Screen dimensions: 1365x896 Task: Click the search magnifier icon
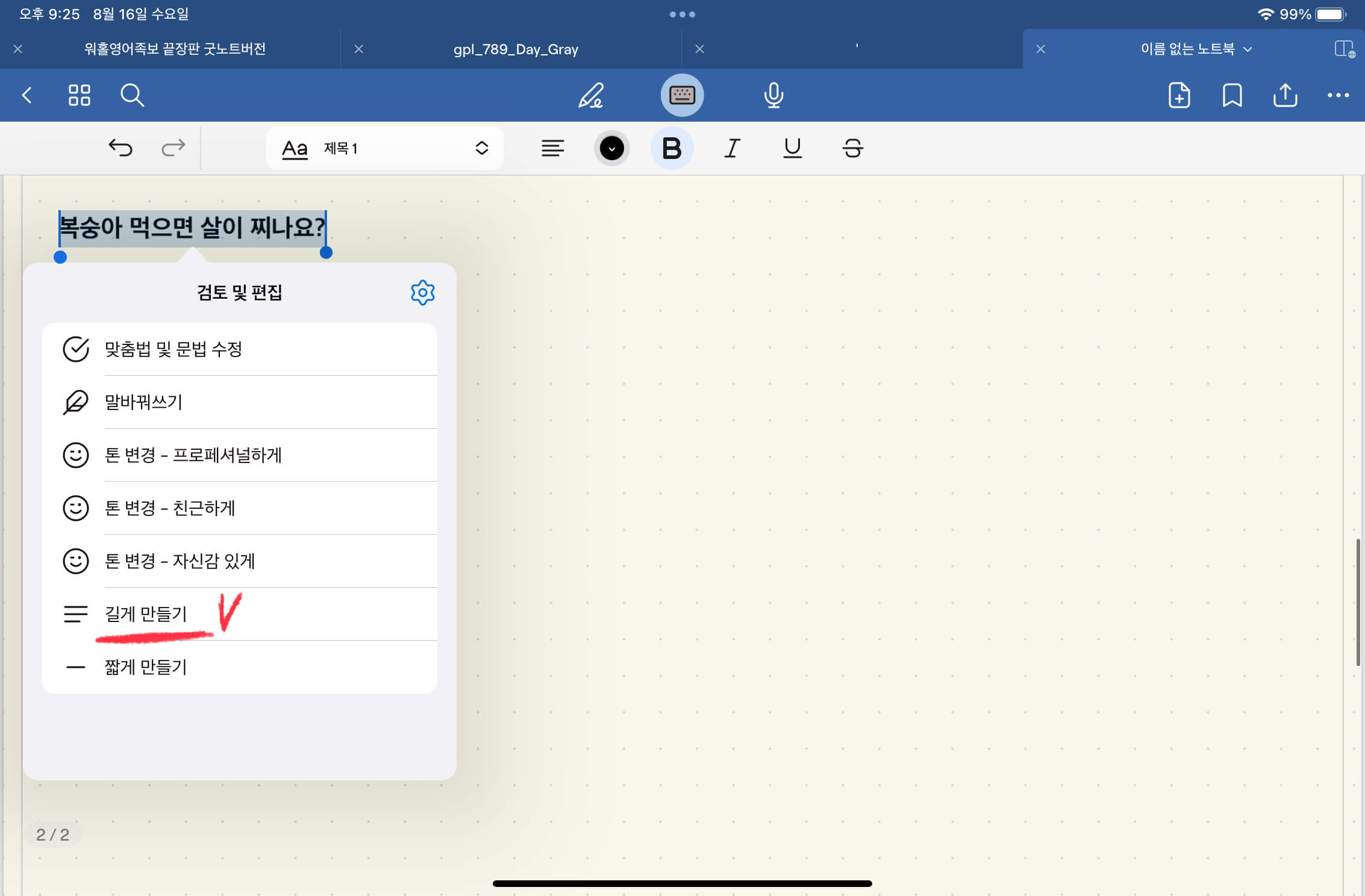[132, 95]
